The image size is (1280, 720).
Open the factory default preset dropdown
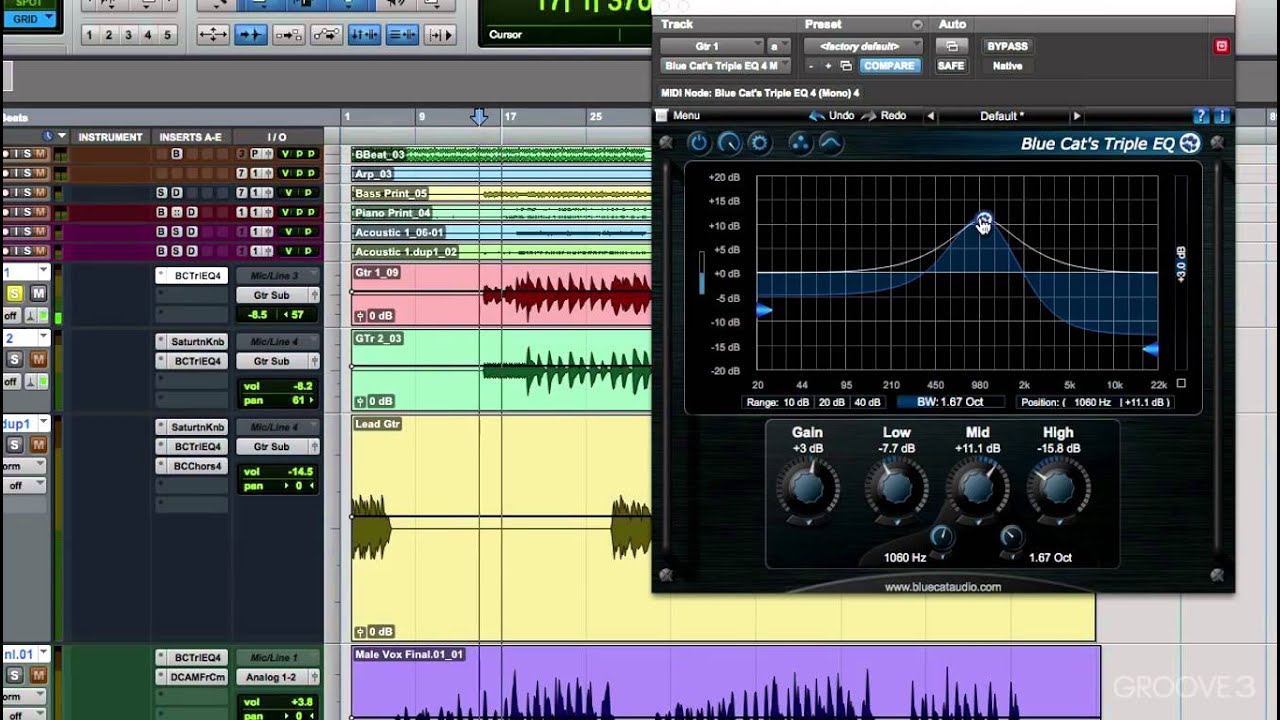[865, 46]
